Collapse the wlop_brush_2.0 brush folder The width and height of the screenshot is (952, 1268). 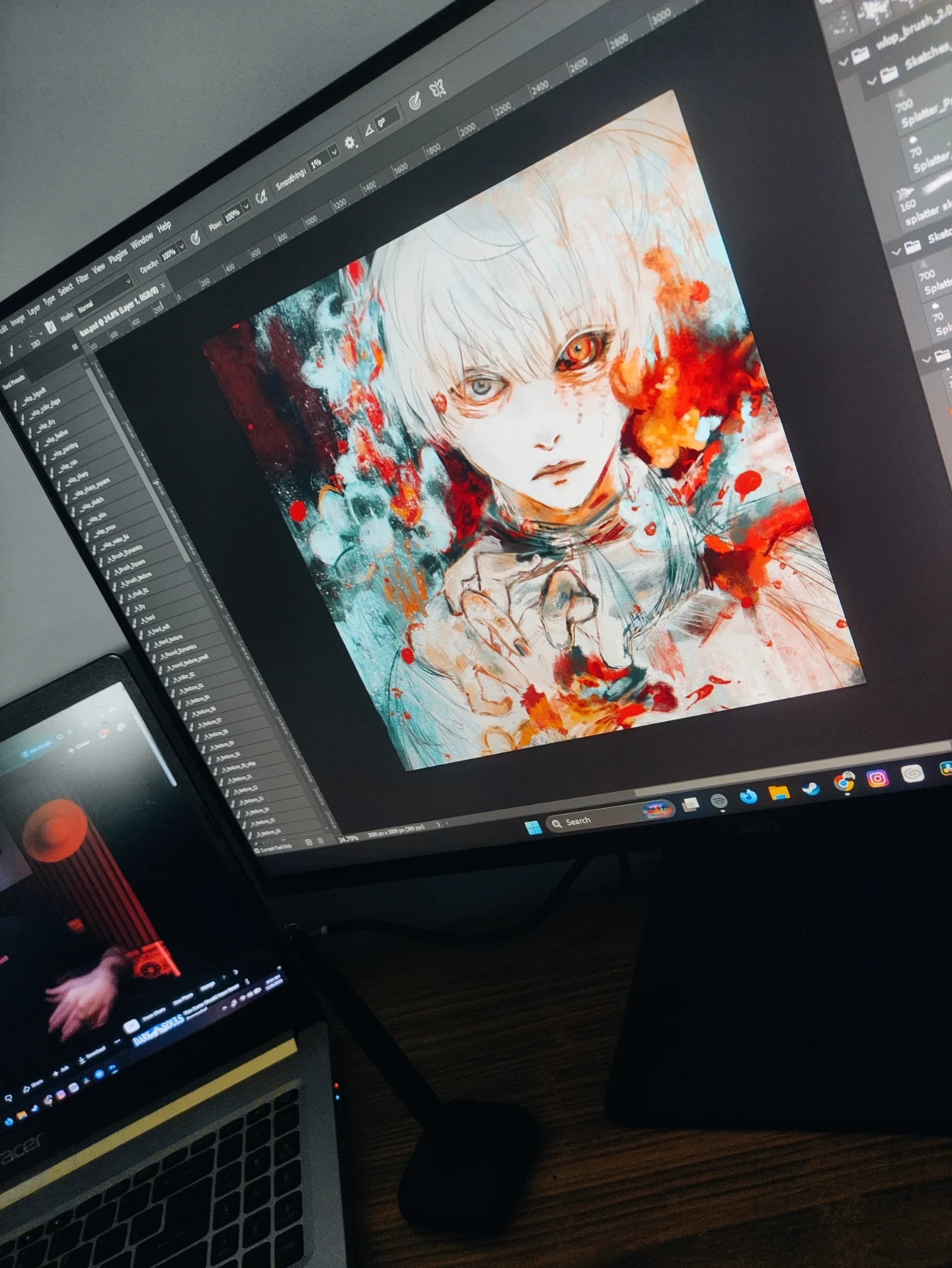(843, 61)
